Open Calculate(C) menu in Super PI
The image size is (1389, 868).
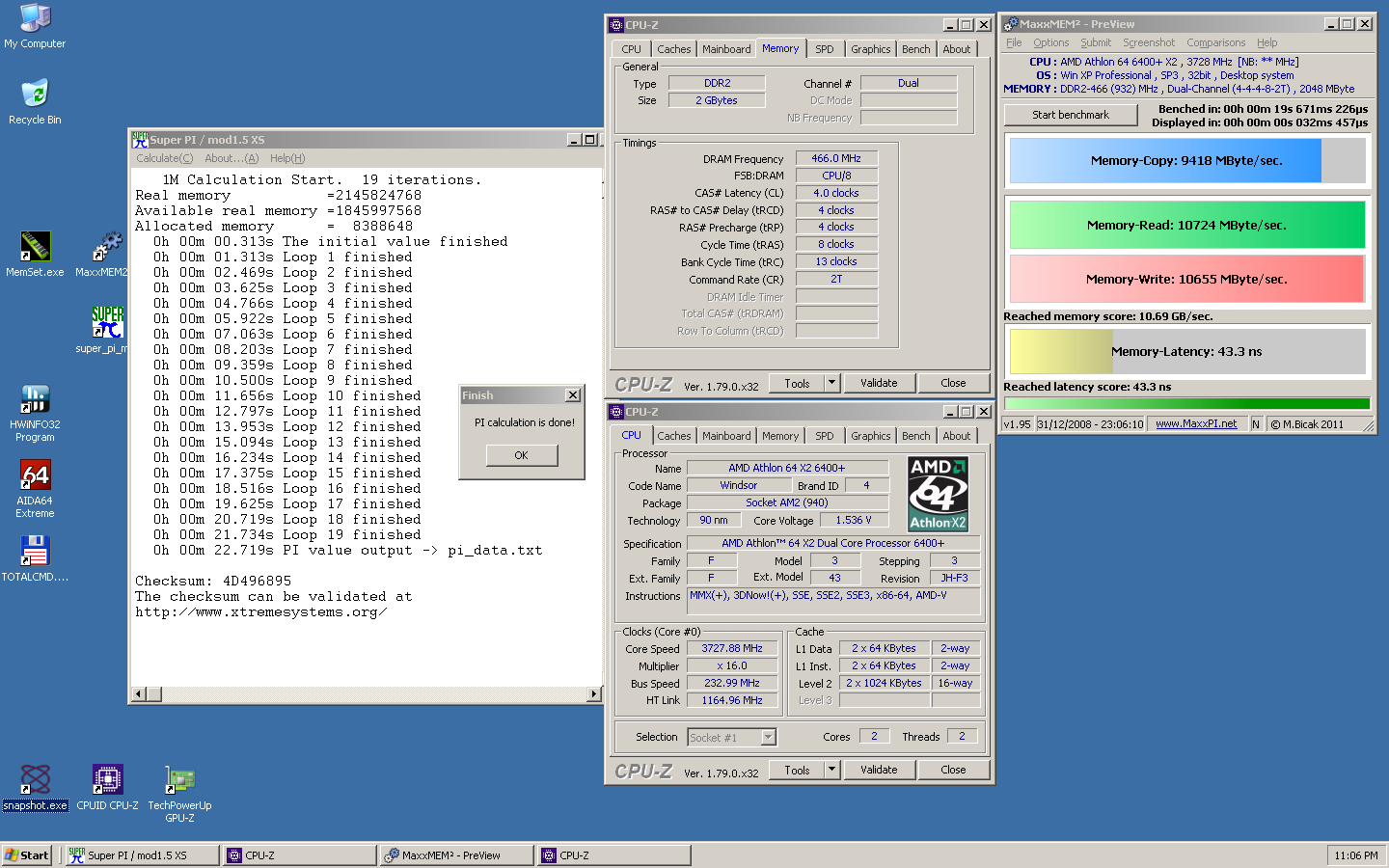click(x=164, y=158)
